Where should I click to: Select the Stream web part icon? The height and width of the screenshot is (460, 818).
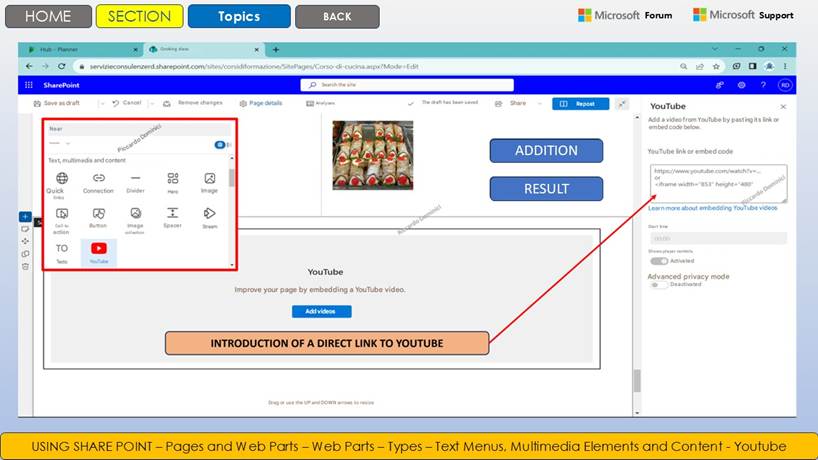coord(209,213)
